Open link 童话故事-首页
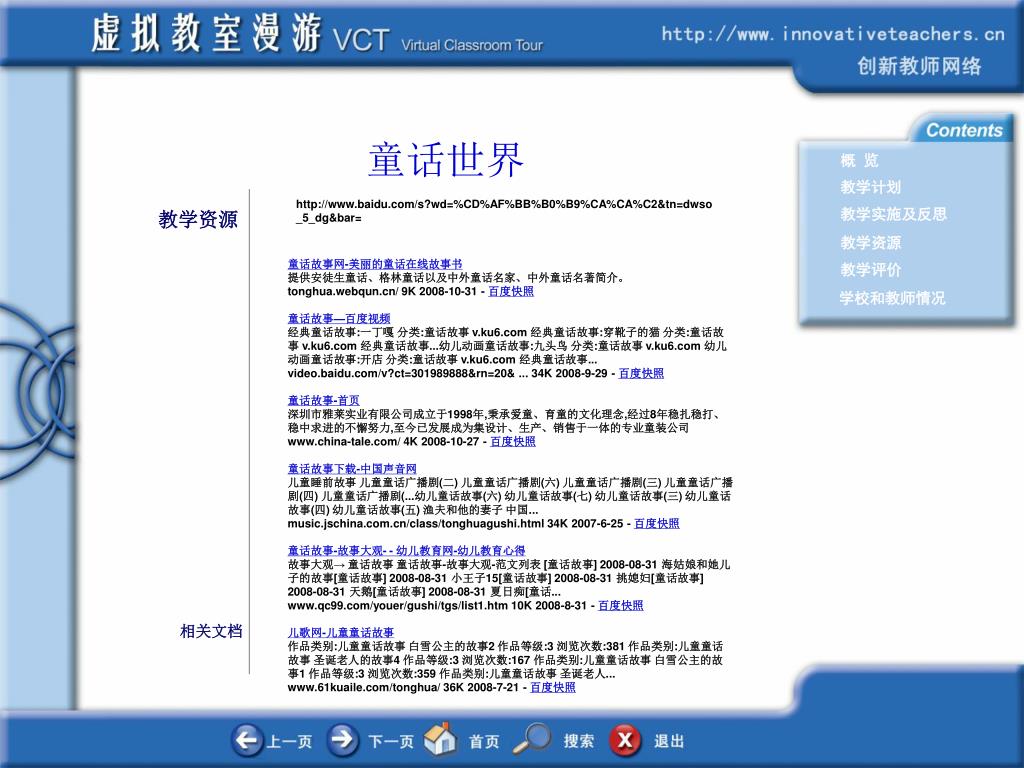This screenshot has height=768, width=1024. pos(323,400)
